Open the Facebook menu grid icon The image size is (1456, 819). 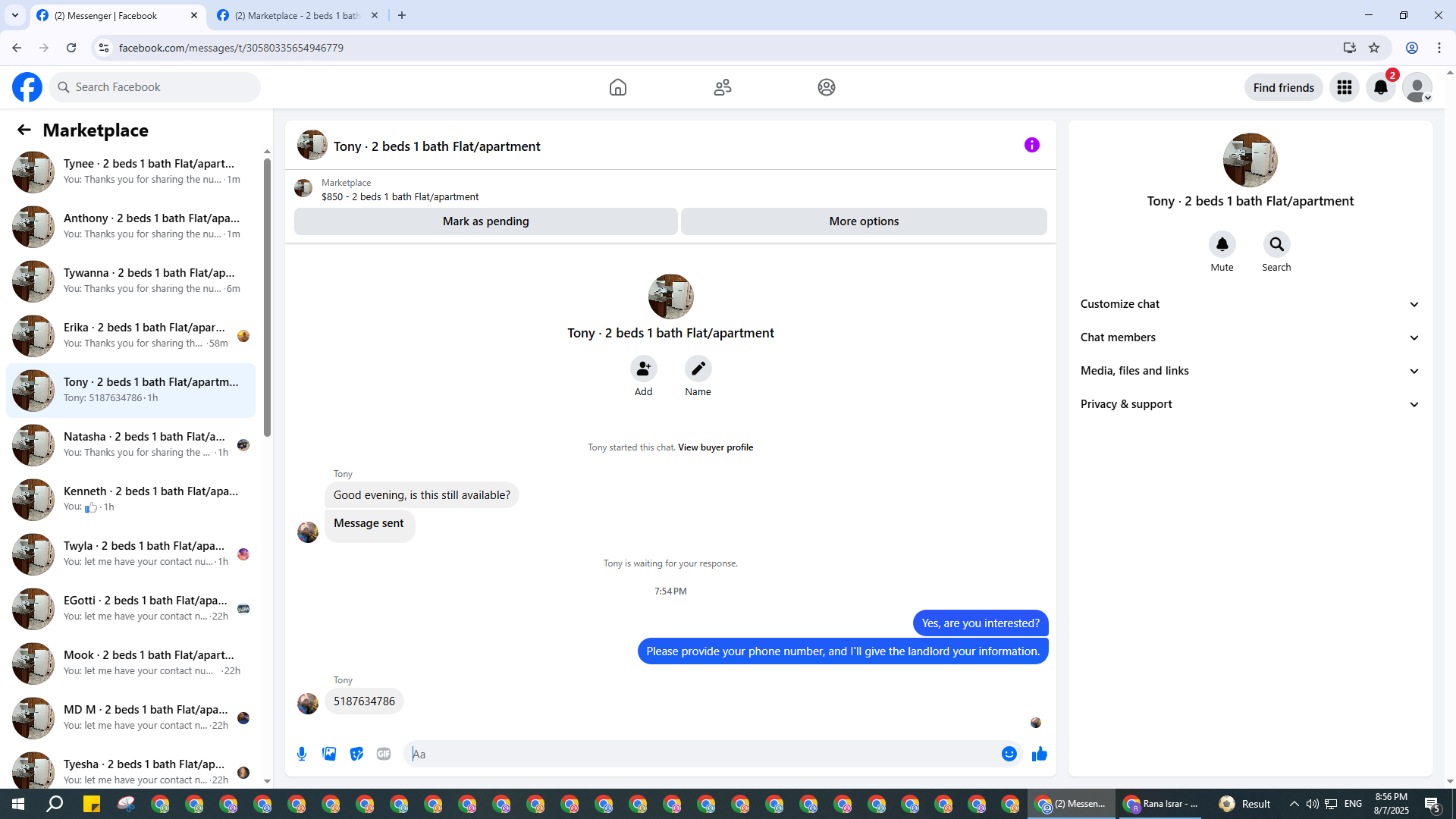coord(1345,87)
